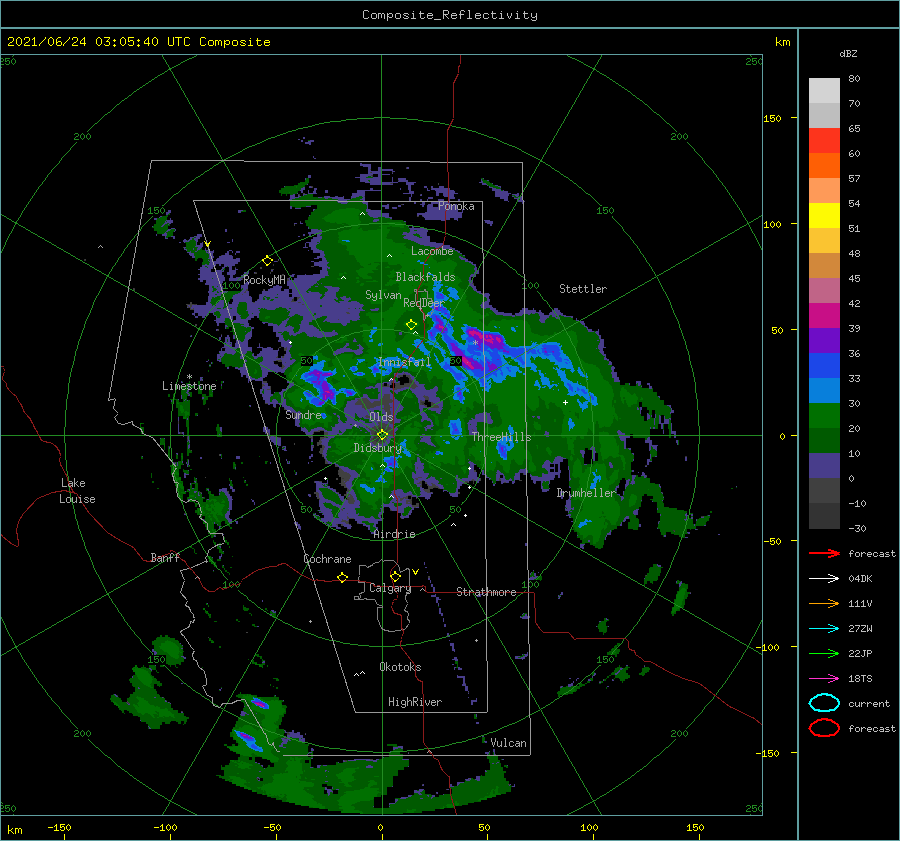
Task: Click the red forecast ellipse icon
Action: coord(824,728)
